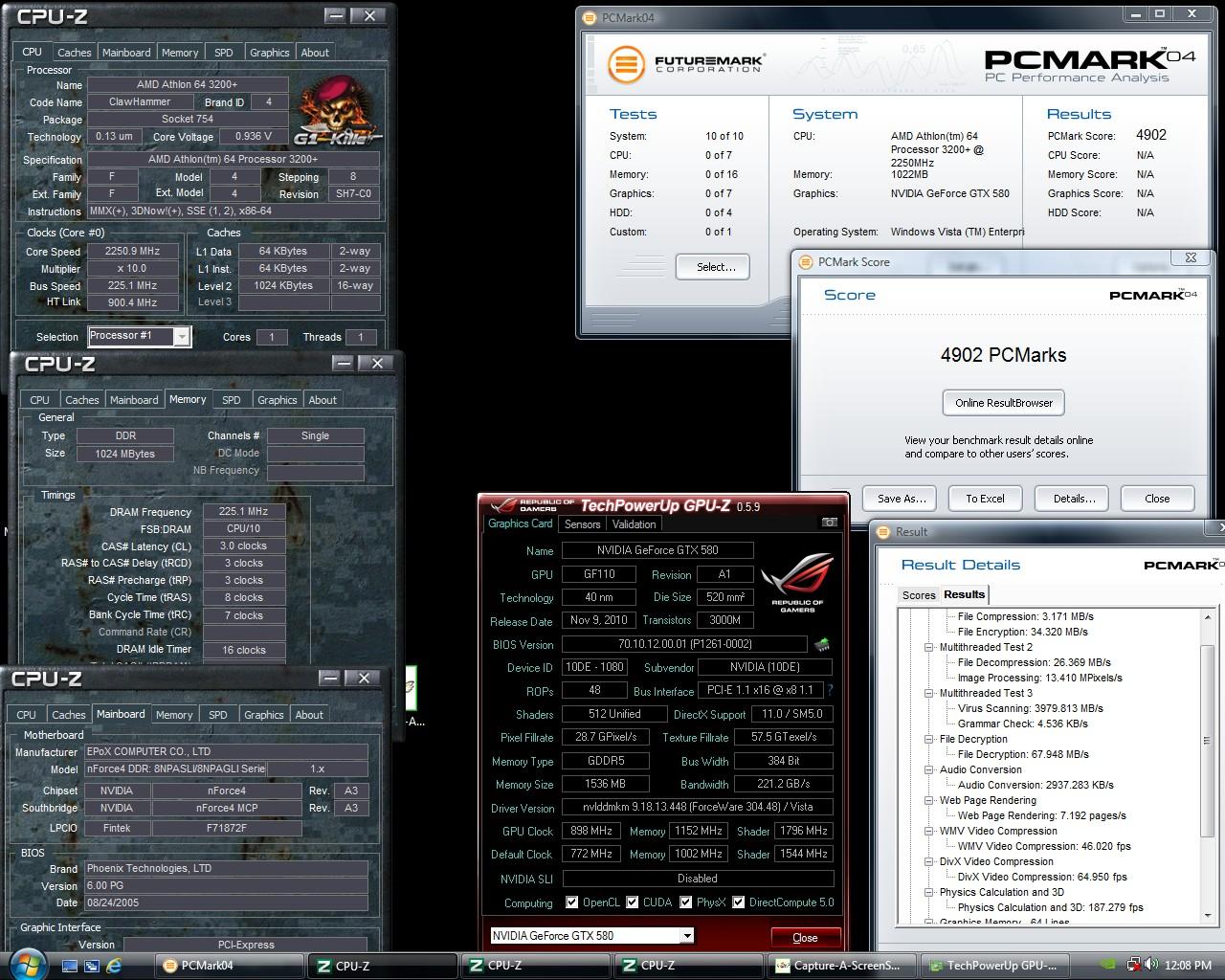Click Close in the PCMark Score dialog
This screenshot has height=980, width=1225.
(x=1157, y=499)
